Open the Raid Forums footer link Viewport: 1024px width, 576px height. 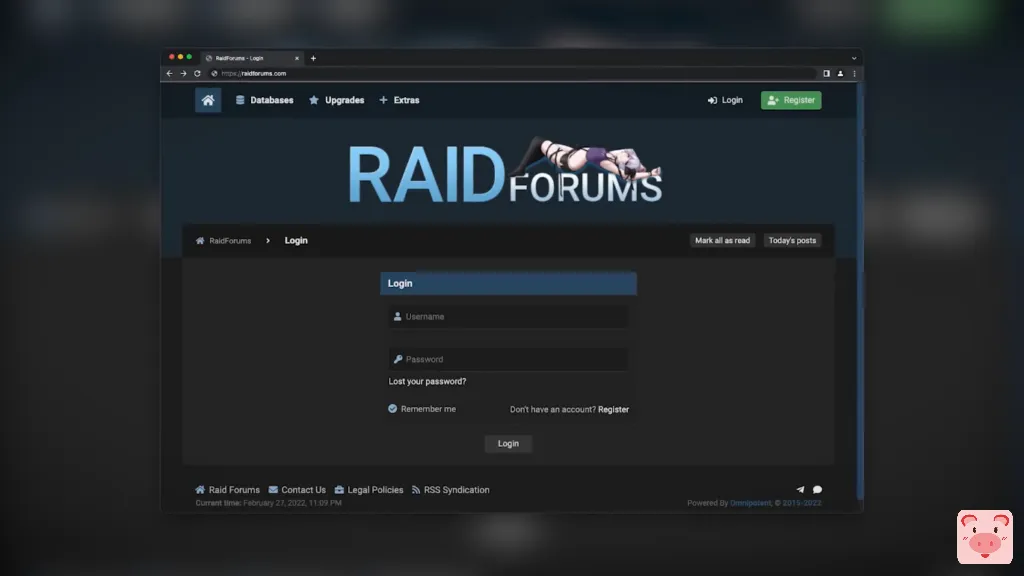pos(227,490)
